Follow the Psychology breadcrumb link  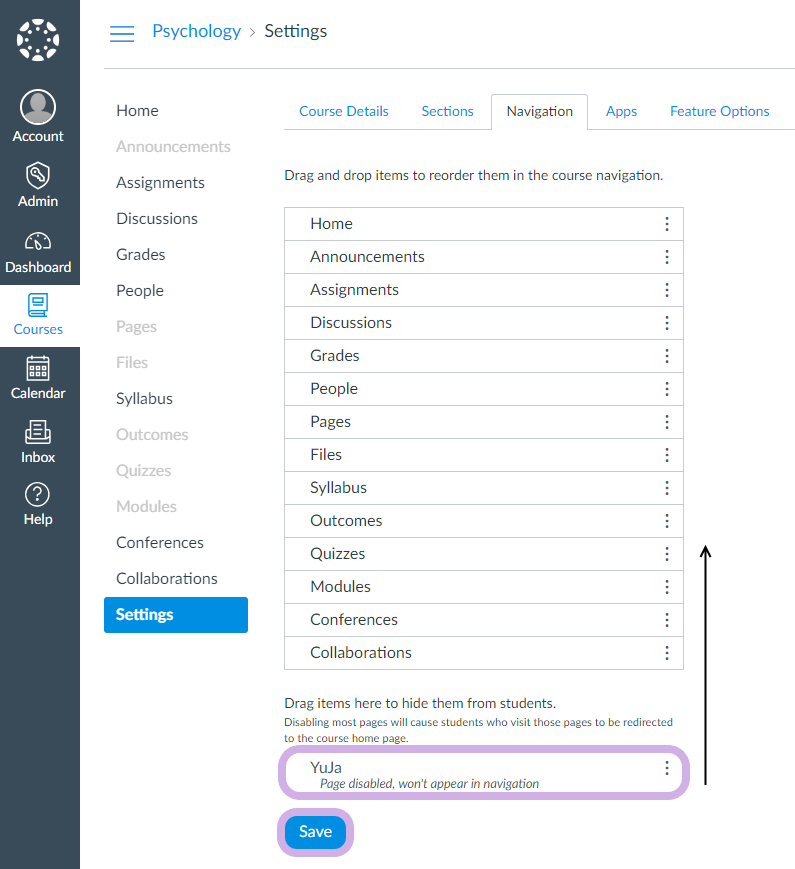coord(196,31)
